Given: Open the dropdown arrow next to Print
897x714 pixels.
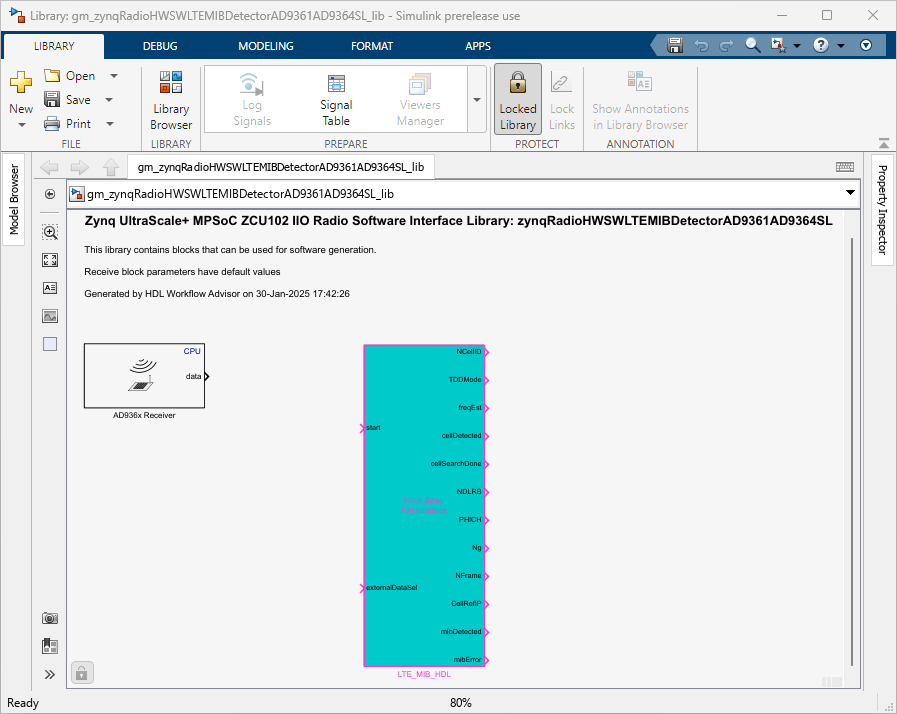Looking at the screenshot, I should click(110, 124).
